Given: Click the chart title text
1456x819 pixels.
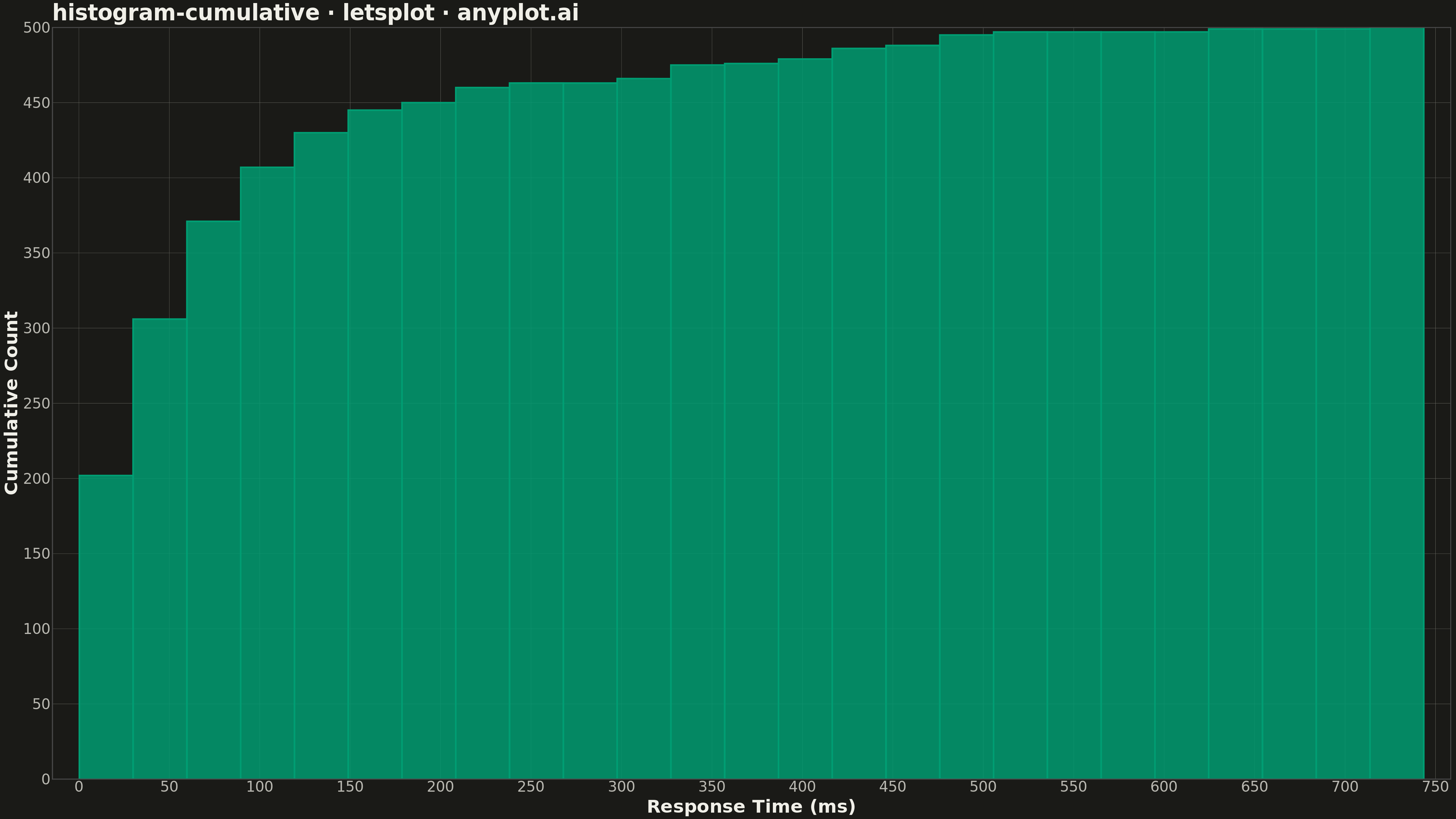Looking at the screenshot, I should [315, 12].
